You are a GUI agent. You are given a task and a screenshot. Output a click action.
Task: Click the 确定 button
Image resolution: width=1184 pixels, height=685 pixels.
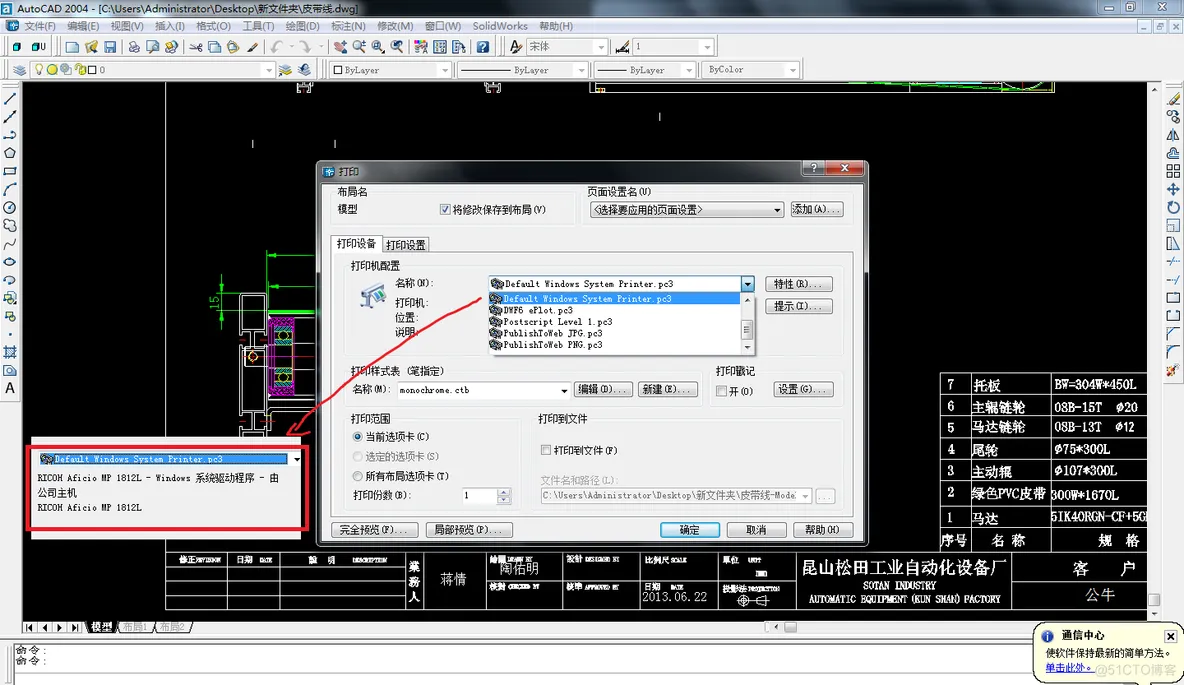click(689, 529)
